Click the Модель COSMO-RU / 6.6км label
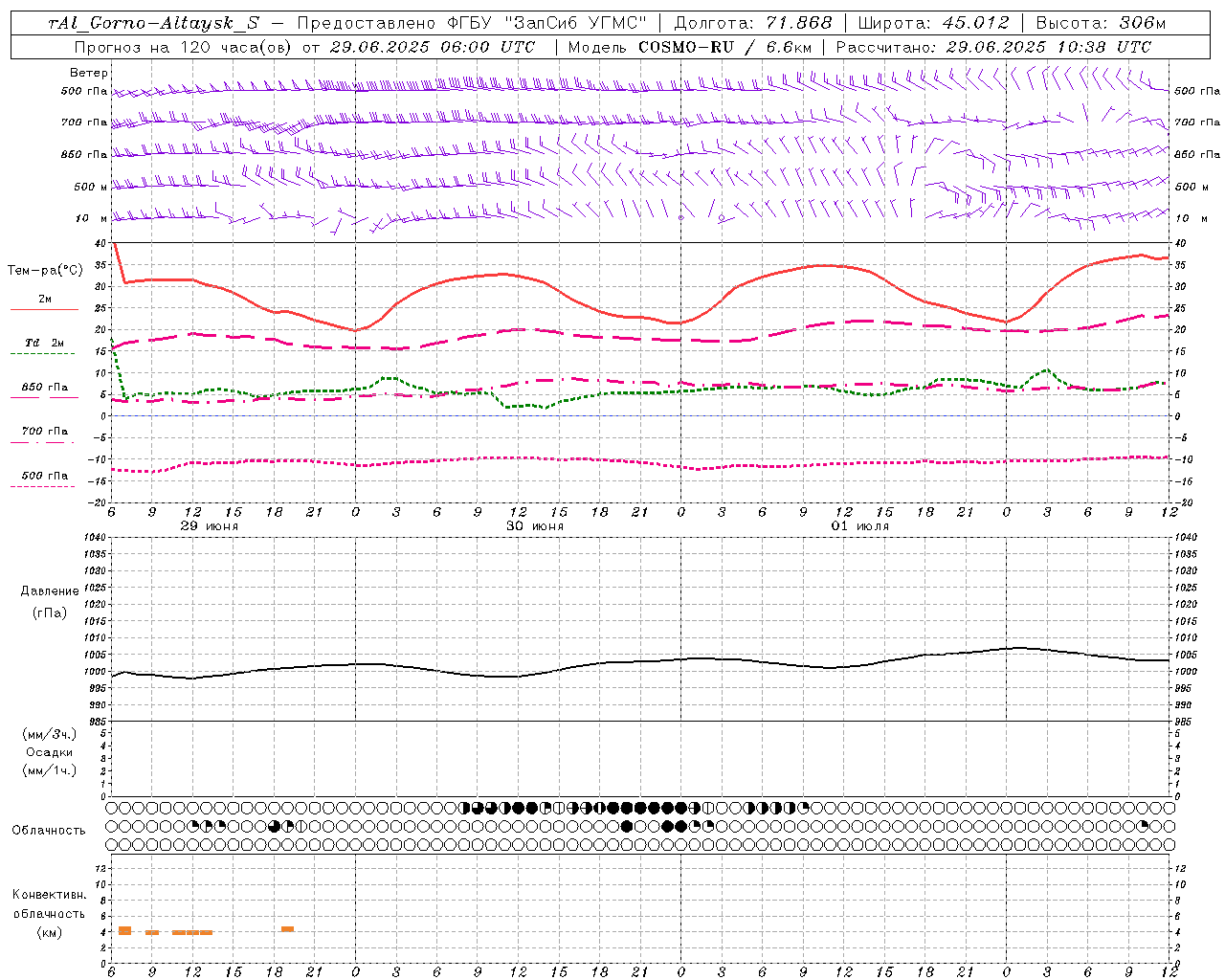This screenshot has height=980, width=1225. click(x=690, y=47)
